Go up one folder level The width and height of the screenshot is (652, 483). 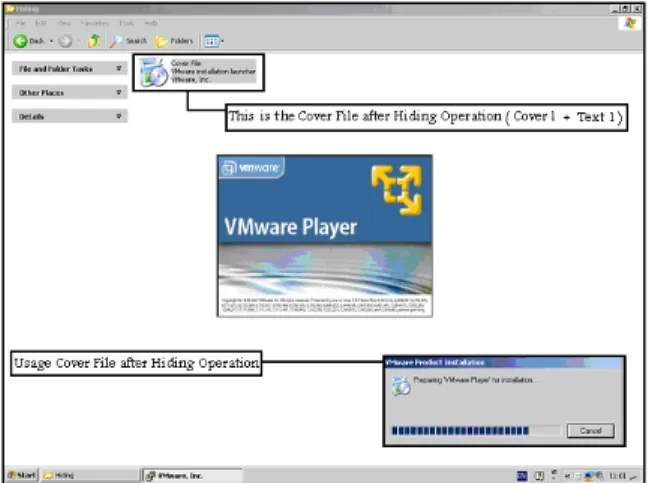(94, 41)
